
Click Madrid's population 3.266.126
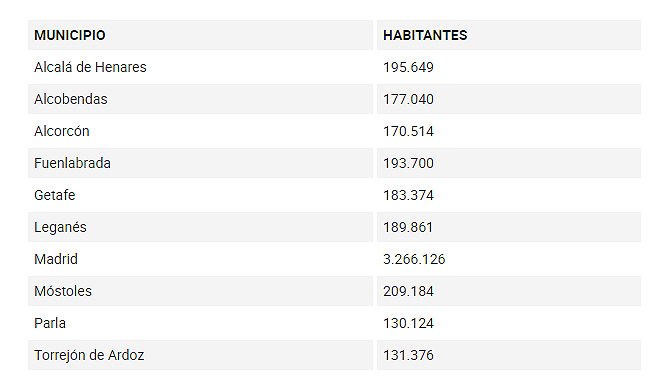414,259
